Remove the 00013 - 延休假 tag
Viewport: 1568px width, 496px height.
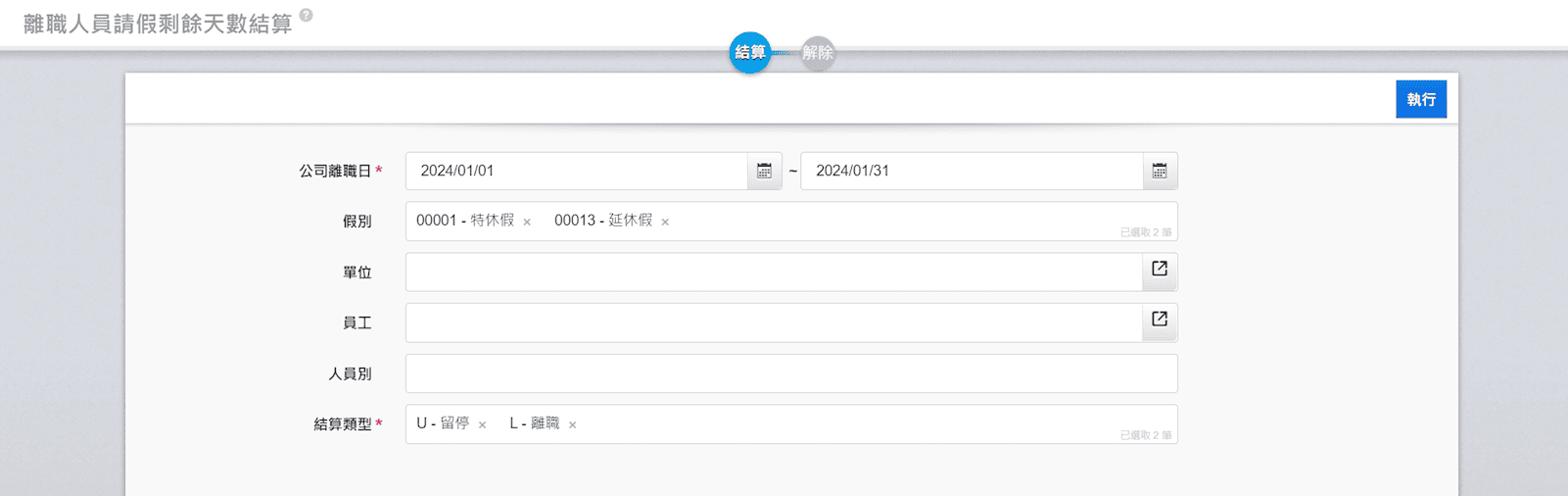click(665, 223)
